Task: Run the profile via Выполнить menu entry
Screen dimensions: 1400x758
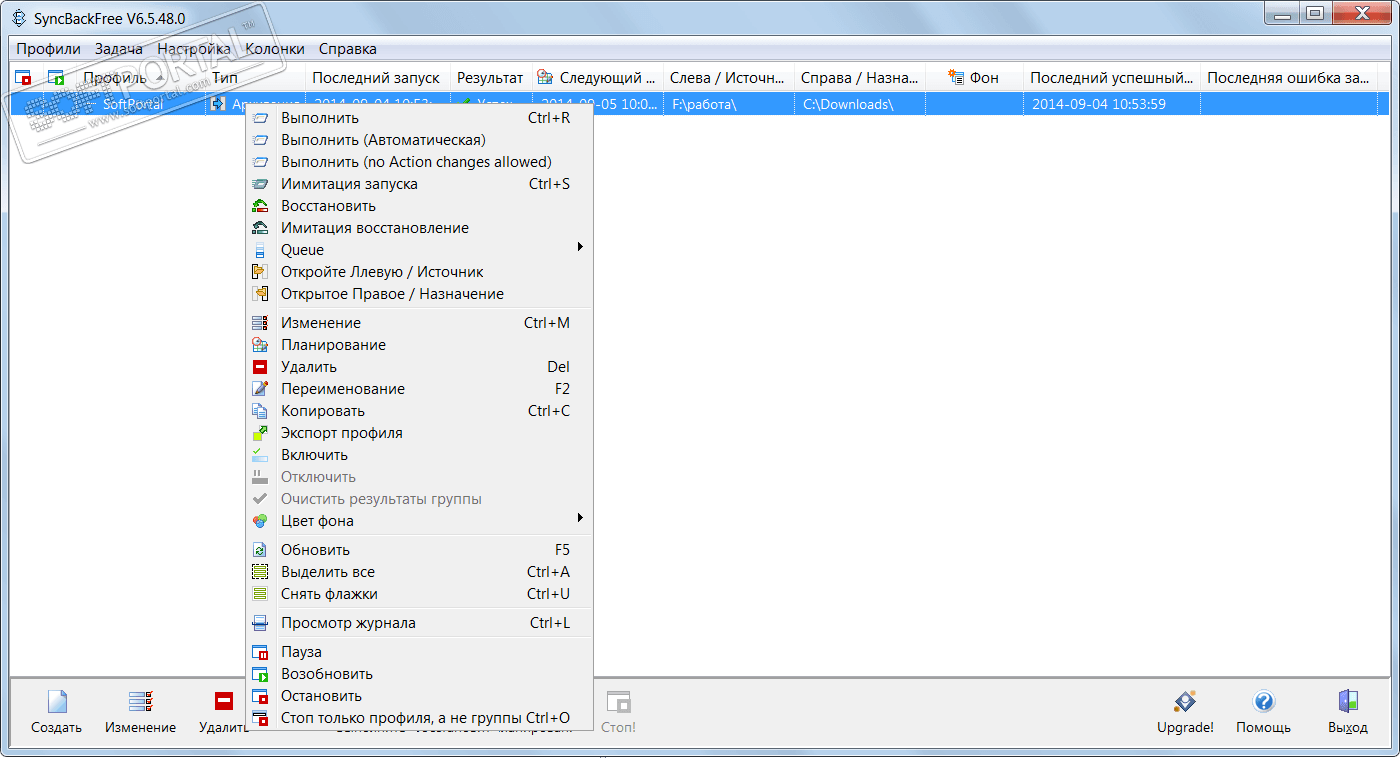Action: click(x=419, y=118)
